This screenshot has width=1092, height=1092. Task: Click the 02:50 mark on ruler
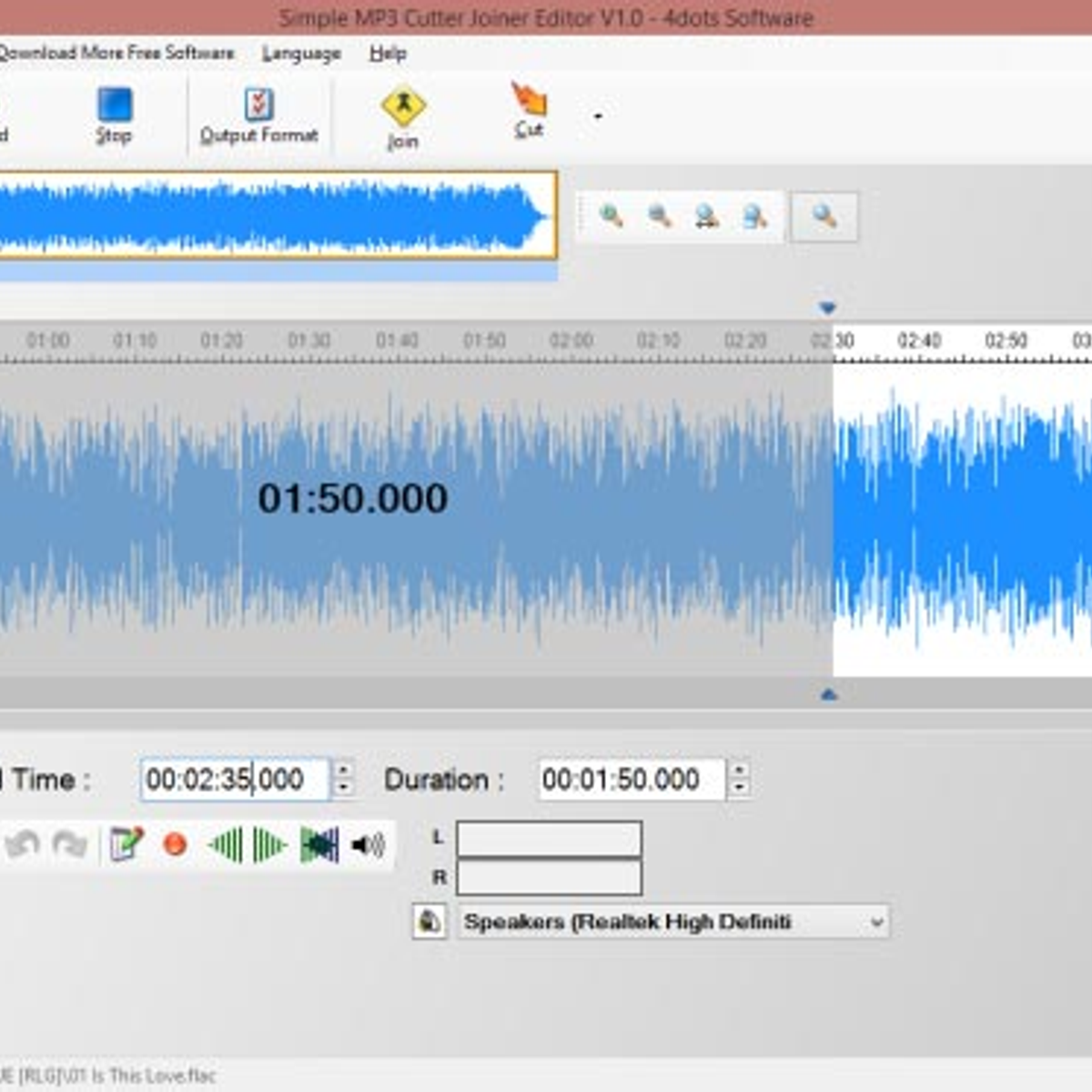tap(1006, 340)
